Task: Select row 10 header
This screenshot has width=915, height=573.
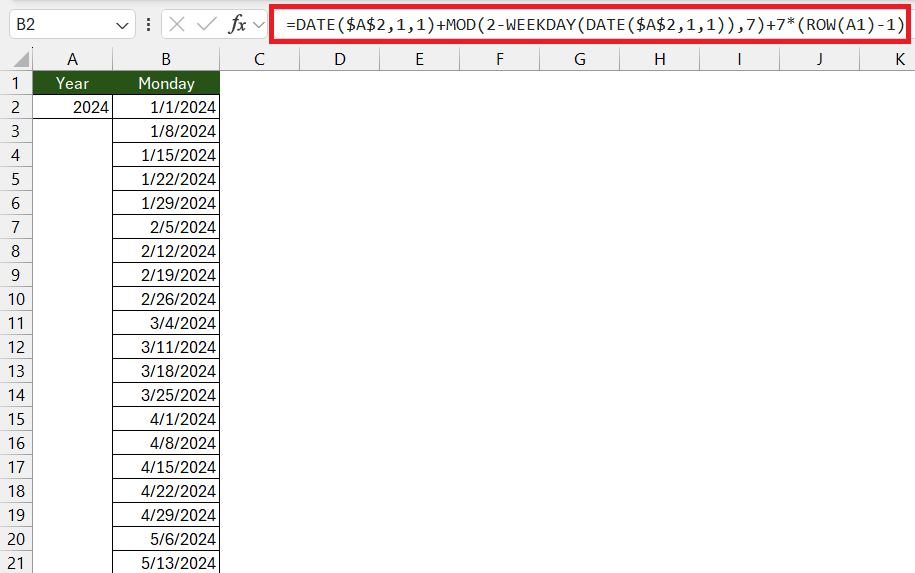Action: point(16,299)
